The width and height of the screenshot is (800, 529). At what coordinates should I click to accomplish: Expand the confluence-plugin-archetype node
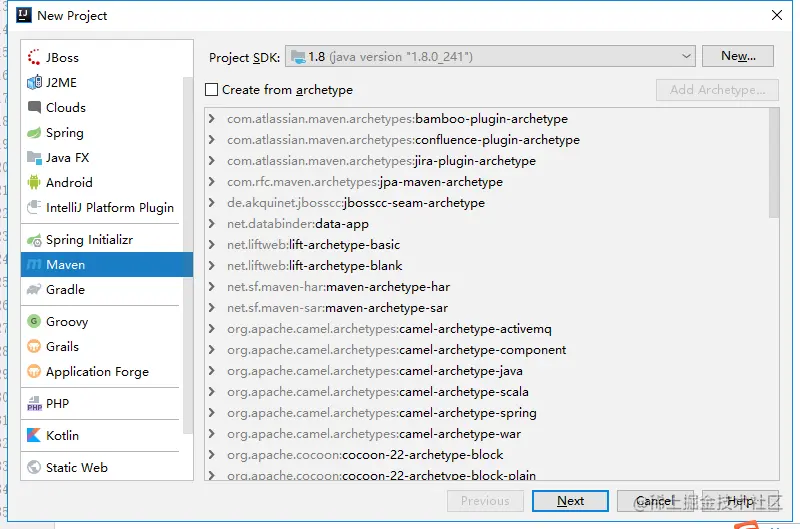212,139
